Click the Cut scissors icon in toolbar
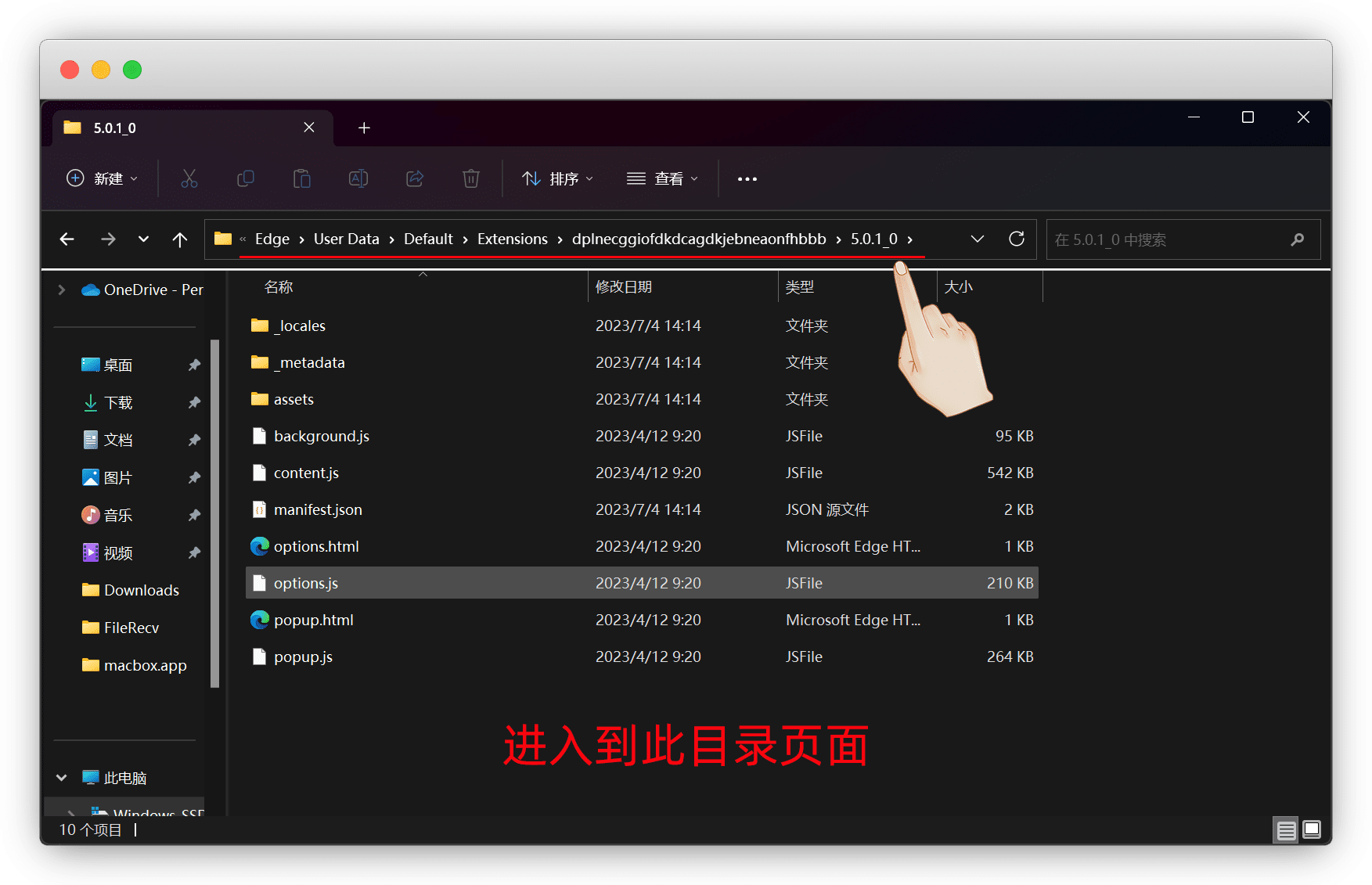Screen dimensions: 1372x885 pyautogui.click(x=189, y=179)
